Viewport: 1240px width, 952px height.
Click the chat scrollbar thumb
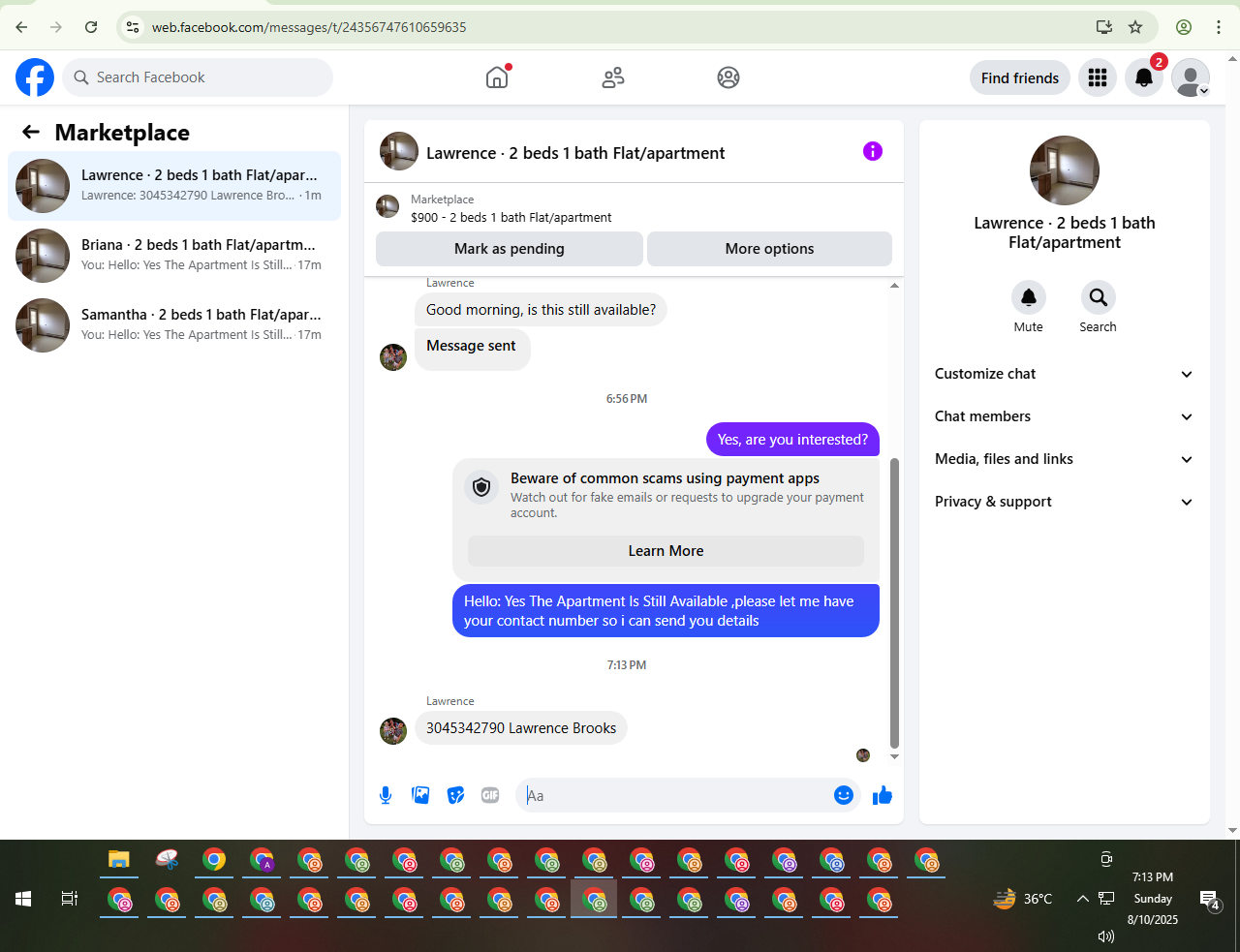click(894, 602)
